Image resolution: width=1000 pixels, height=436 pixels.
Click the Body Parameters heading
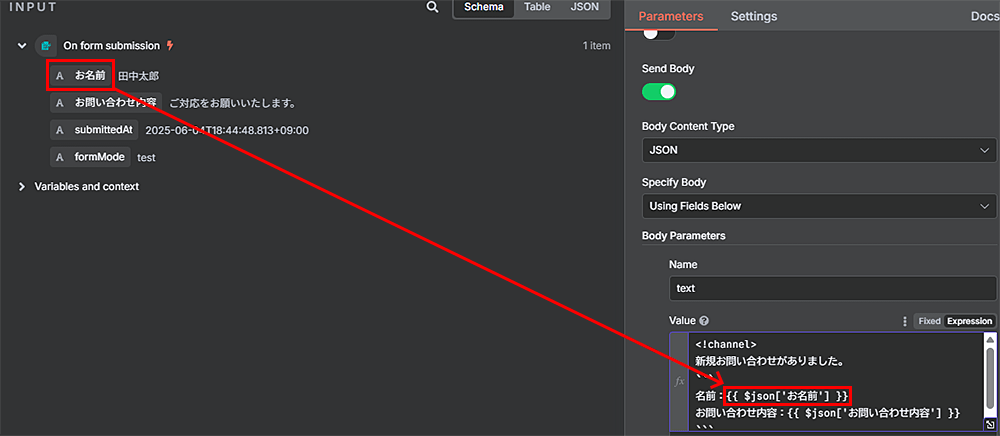tap(684, 236)
